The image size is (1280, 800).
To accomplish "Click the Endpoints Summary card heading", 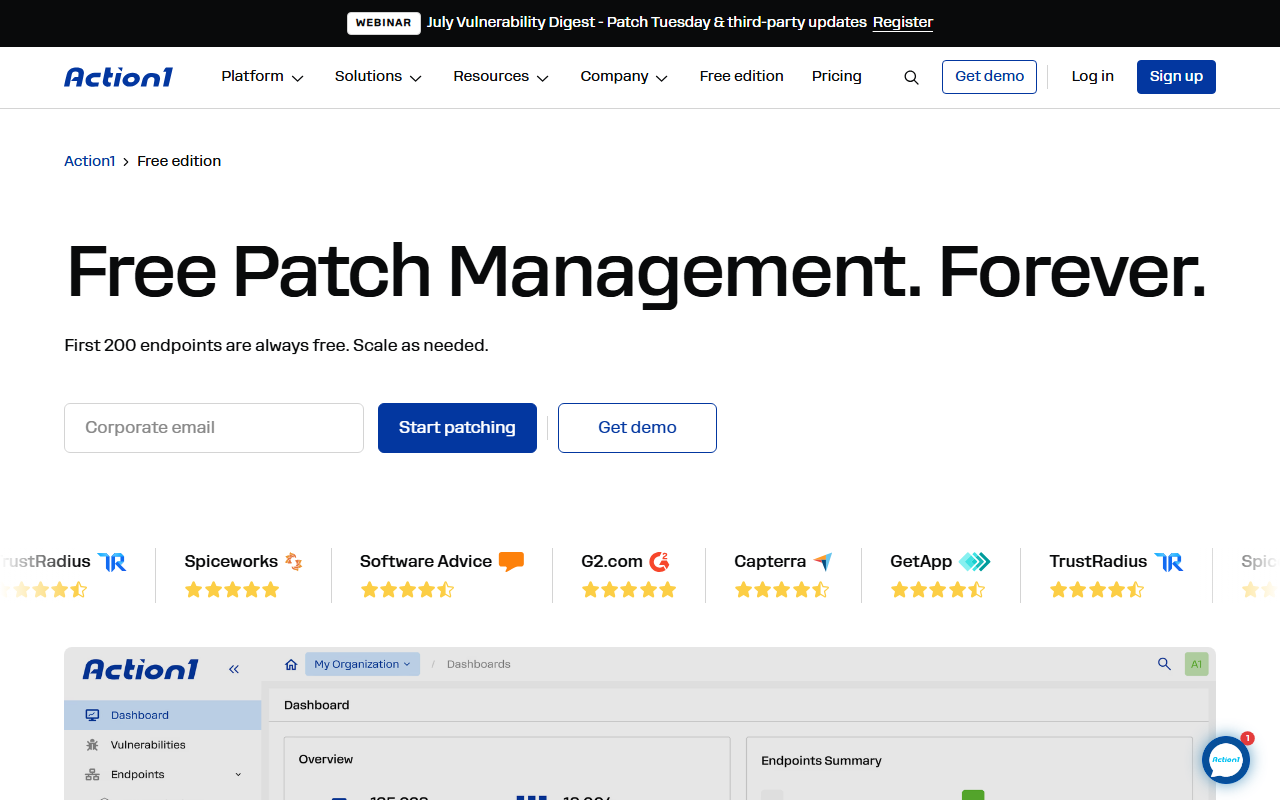I will (821, 761).
